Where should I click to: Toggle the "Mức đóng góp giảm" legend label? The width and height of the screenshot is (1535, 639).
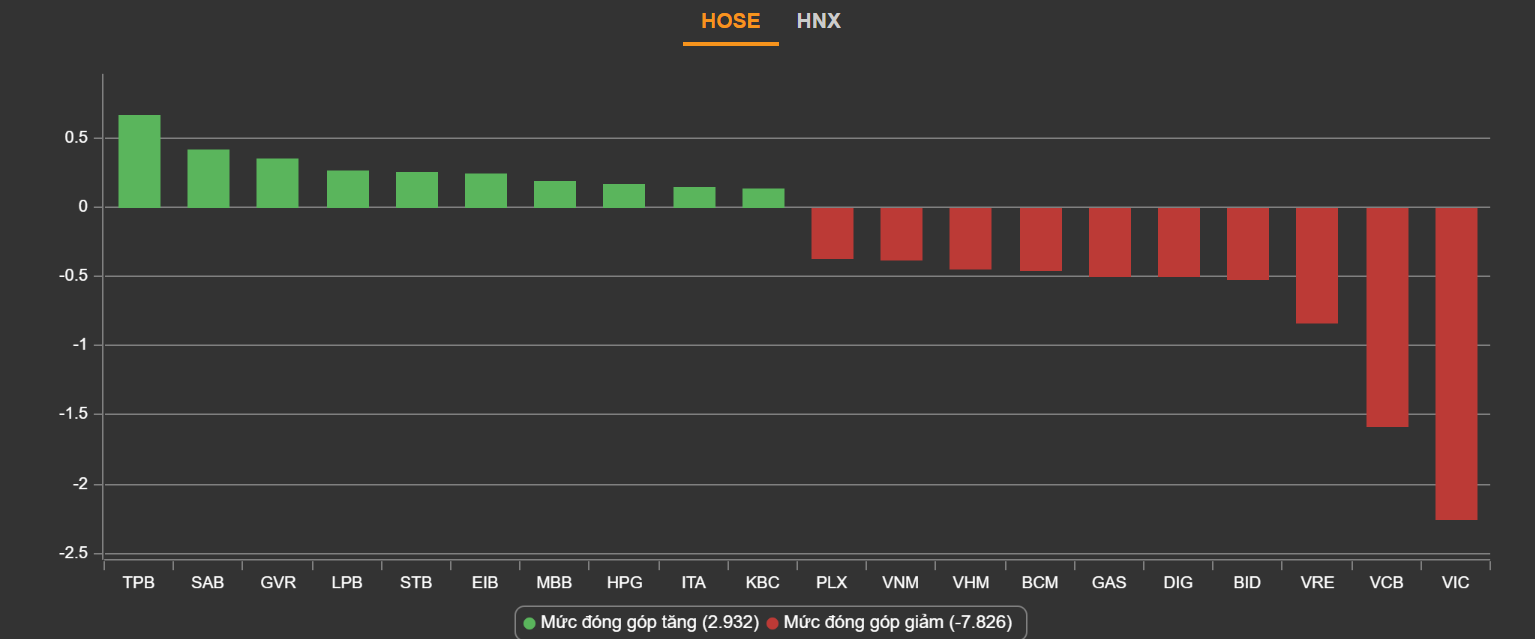[x=897, y=623]
